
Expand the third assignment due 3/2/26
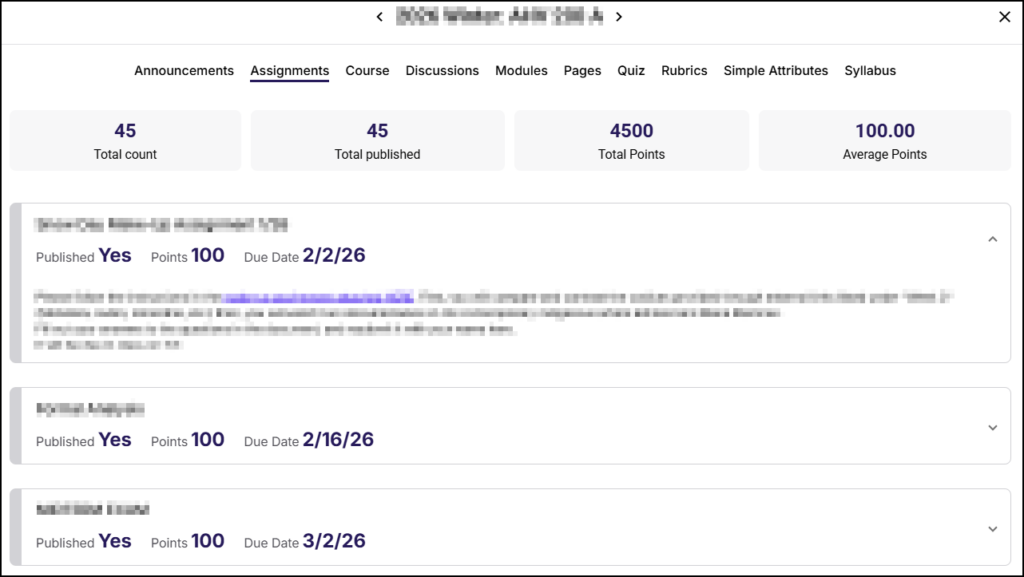click(x=992, y=528)
